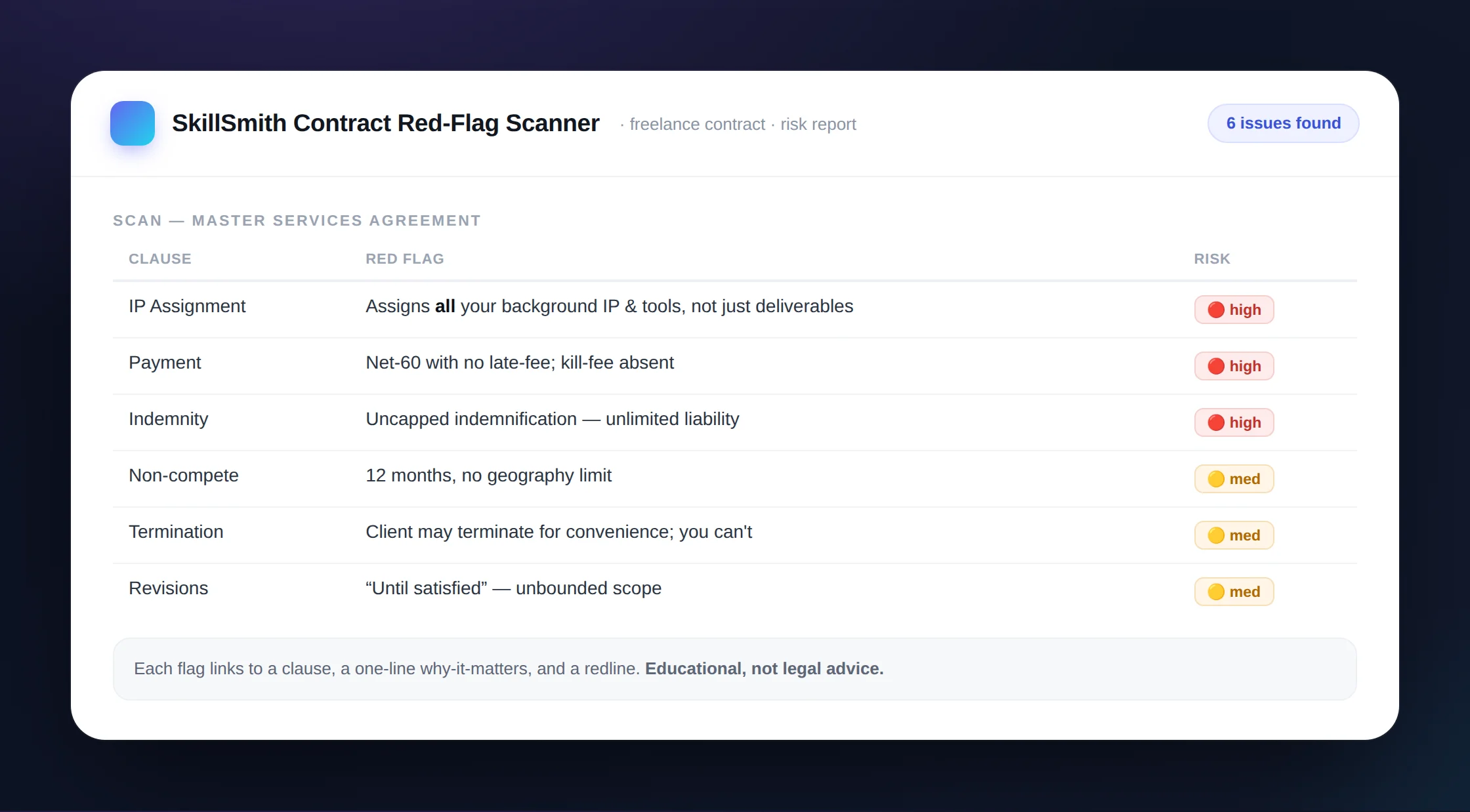Open the Non-compete clause
The image size is (1470, 812).
[184, 476]
